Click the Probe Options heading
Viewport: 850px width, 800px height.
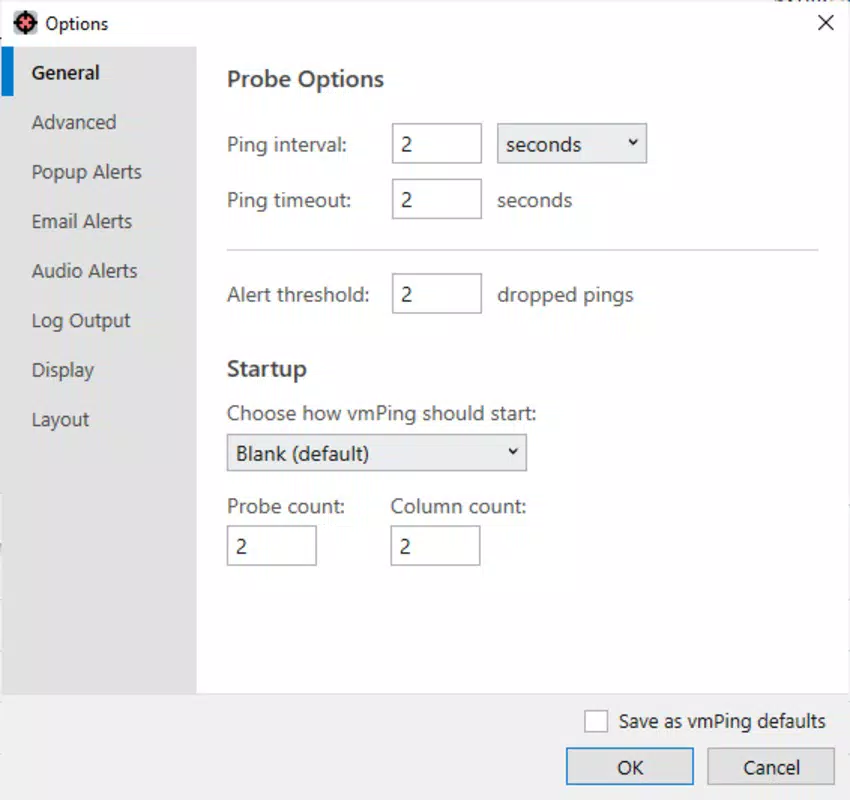pyautogui.click(x=305, y=79)
